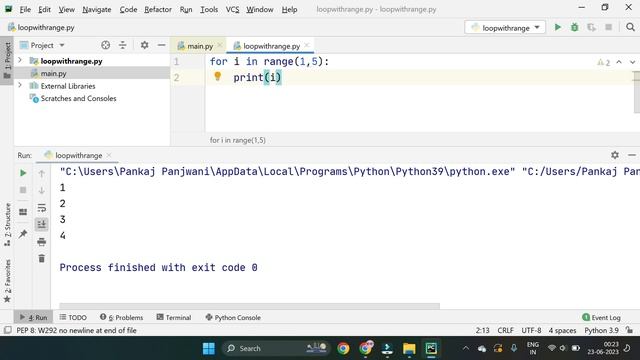Click the taskbar Search box
The image size is (640, 360).
tap(276, 348)
